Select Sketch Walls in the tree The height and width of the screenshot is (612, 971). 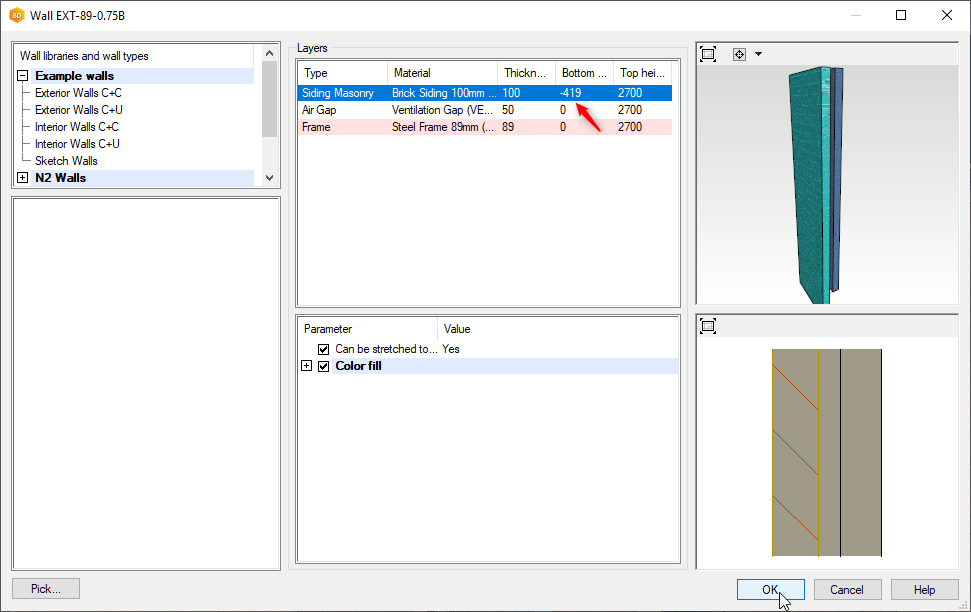66,161
